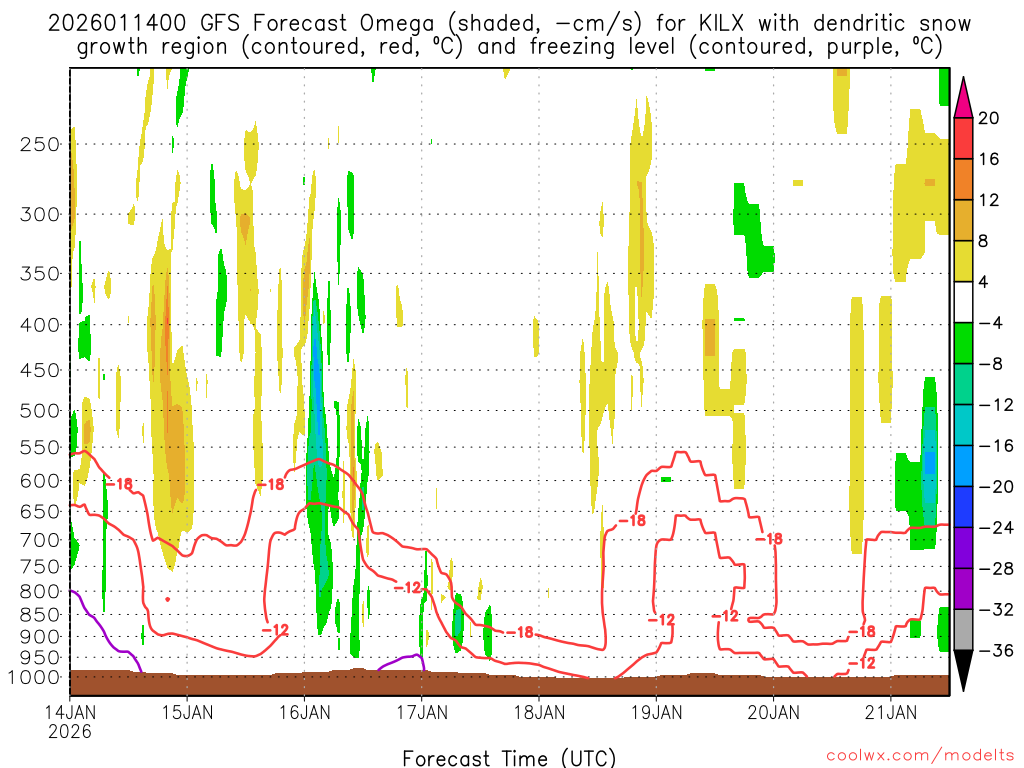Click the 700 pressure level label
Screen dimensions: 1024x768
[x=40, y=540]
